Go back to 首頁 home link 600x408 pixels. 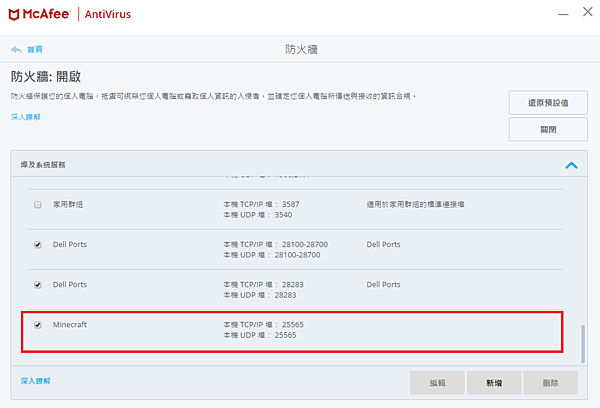[x=35, y=49]
